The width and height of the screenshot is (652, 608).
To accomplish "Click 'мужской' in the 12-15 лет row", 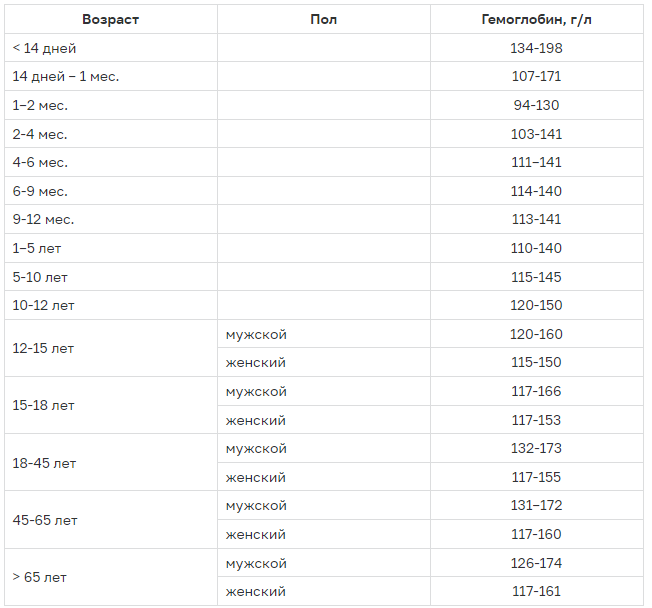I will coord(256,334).
